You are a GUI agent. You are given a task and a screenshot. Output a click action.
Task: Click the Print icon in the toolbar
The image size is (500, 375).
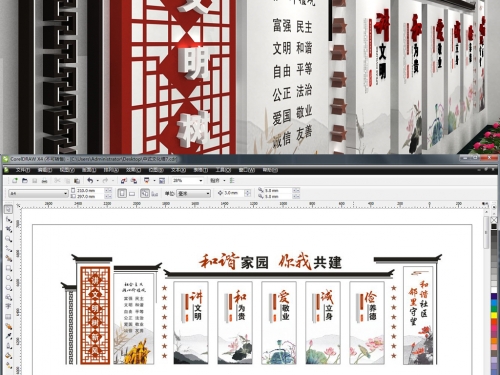[44, 181]
